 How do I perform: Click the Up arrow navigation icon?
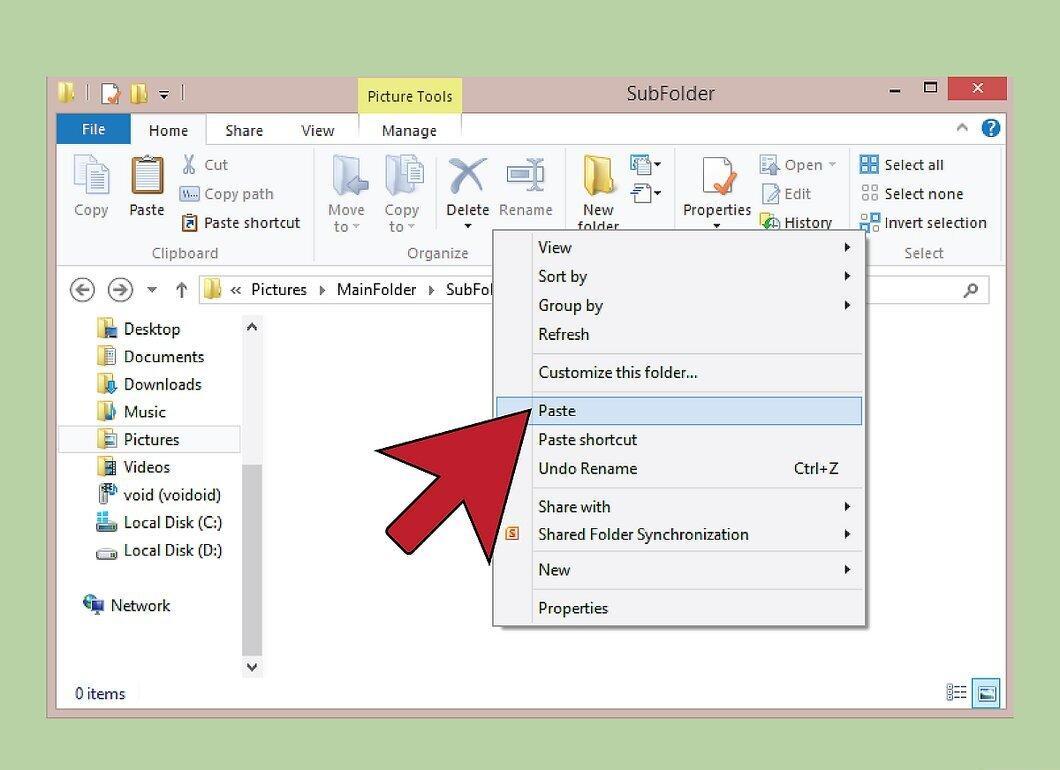point(181,290)
